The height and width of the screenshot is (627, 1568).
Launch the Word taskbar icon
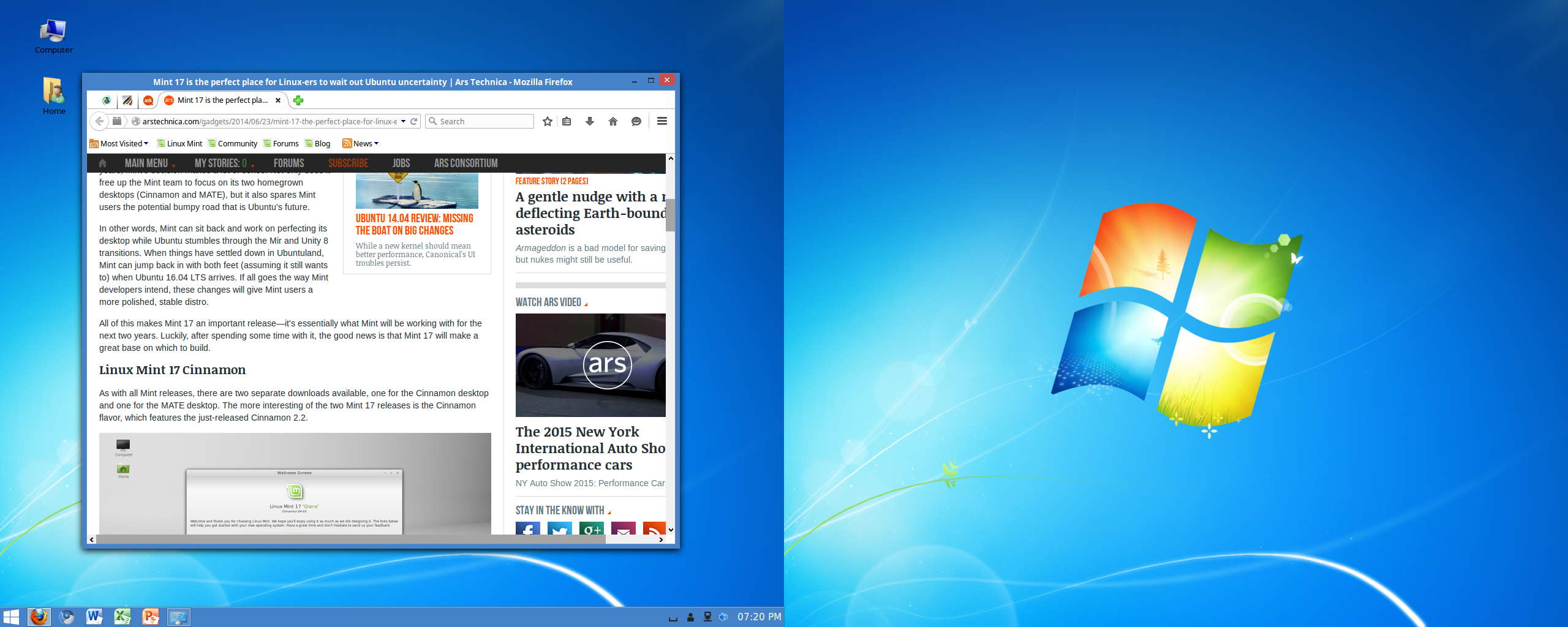point(94,617)
